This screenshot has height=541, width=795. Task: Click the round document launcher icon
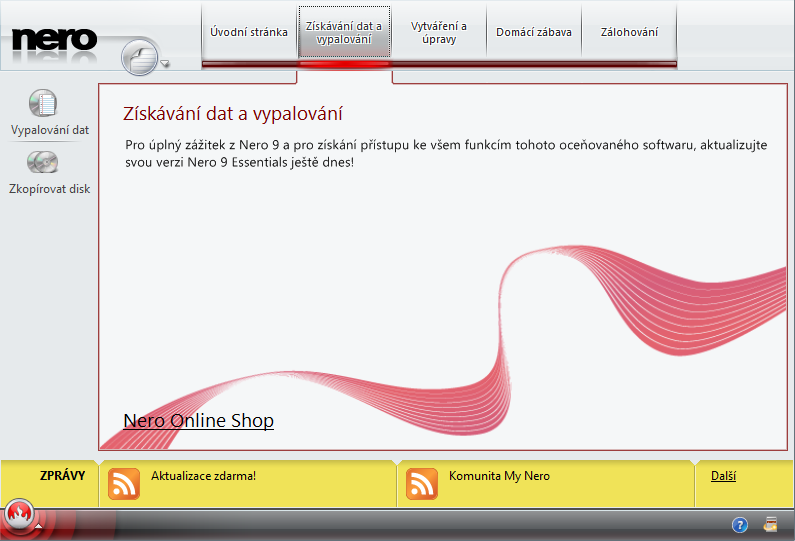140,57
